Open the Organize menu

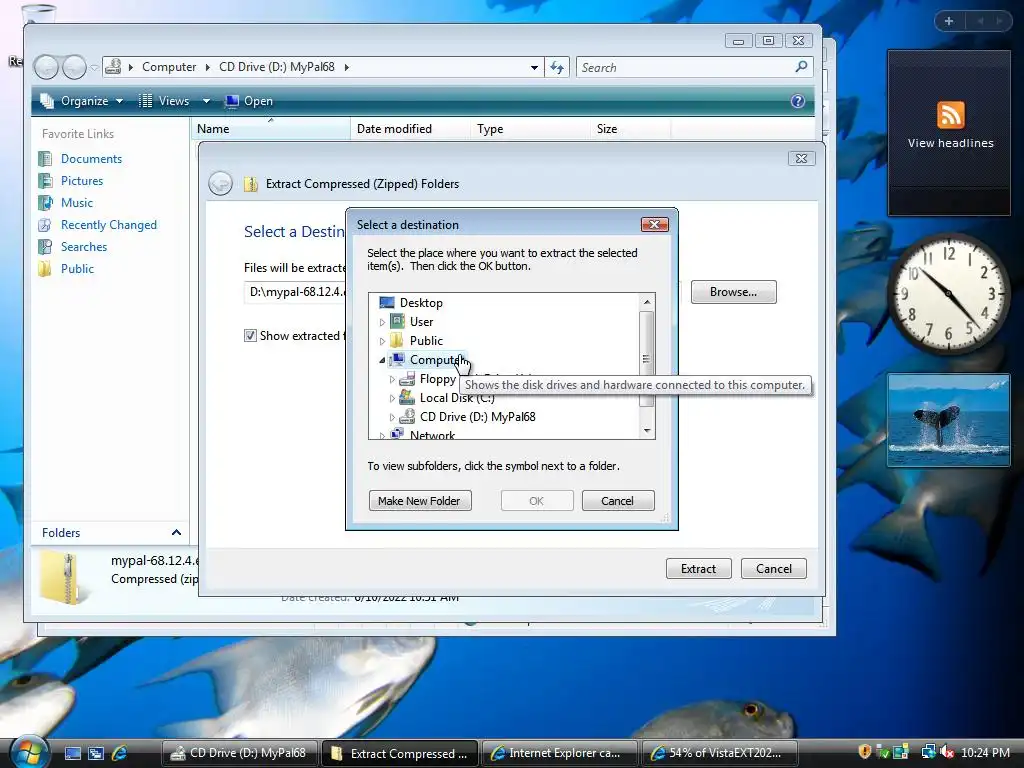(x=82, y=101)
